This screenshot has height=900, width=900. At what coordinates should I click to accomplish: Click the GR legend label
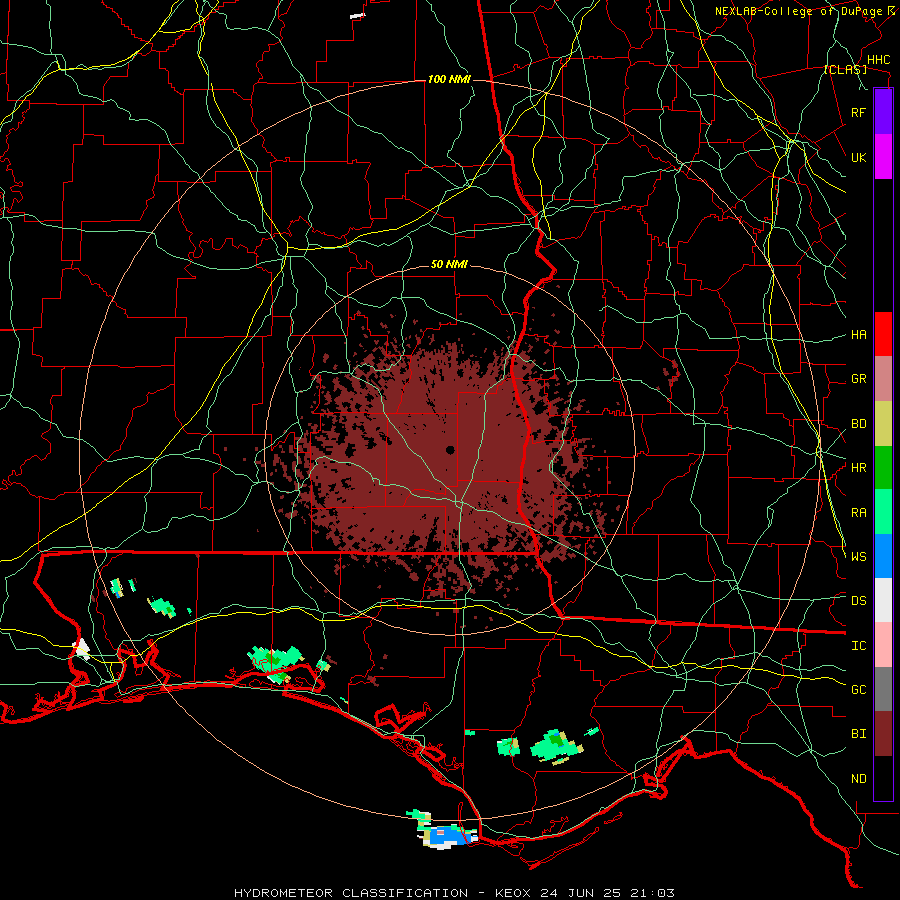[858, 379]
